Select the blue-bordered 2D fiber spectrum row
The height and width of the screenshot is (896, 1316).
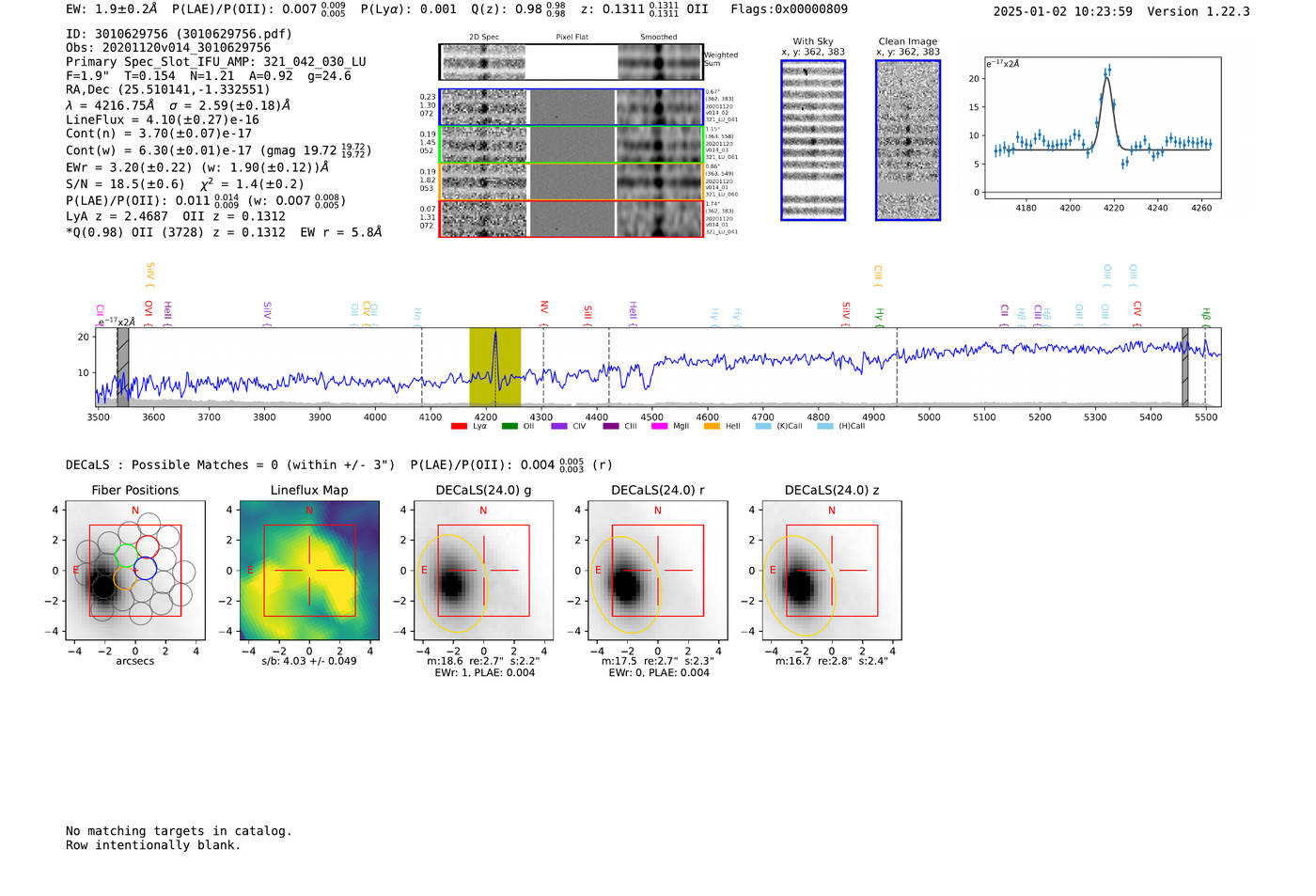pyautogui.click(x=571, y=107)
